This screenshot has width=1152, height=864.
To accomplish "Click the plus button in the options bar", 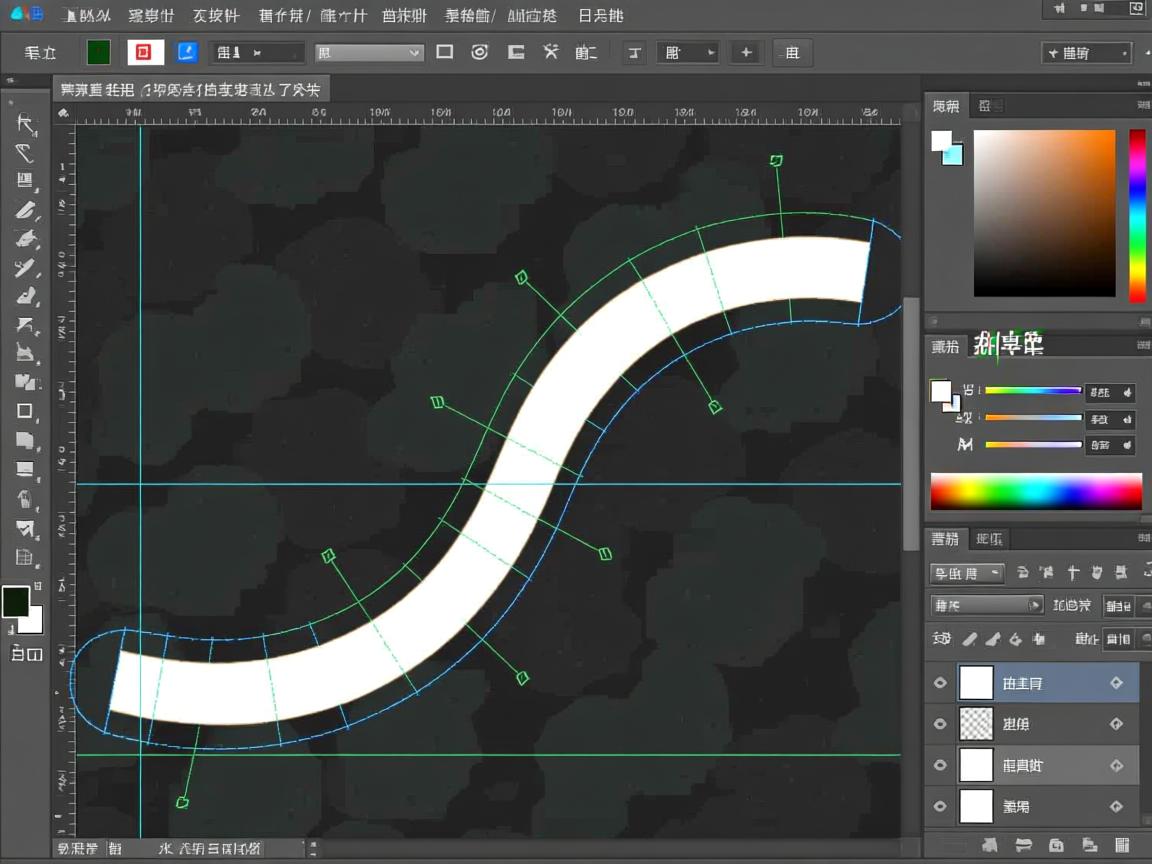I will click(746, 53).
